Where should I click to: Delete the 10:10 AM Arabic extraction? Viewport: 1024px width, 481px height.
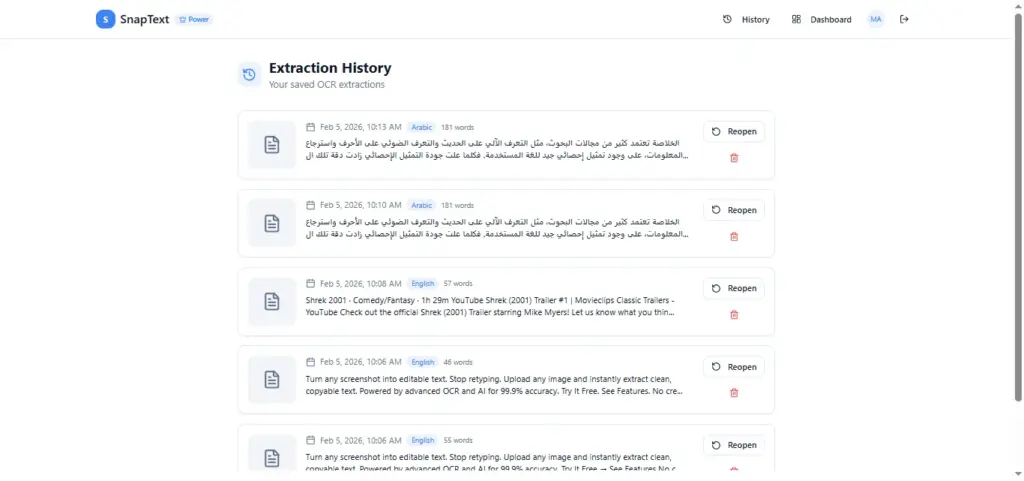click(733, 236)
